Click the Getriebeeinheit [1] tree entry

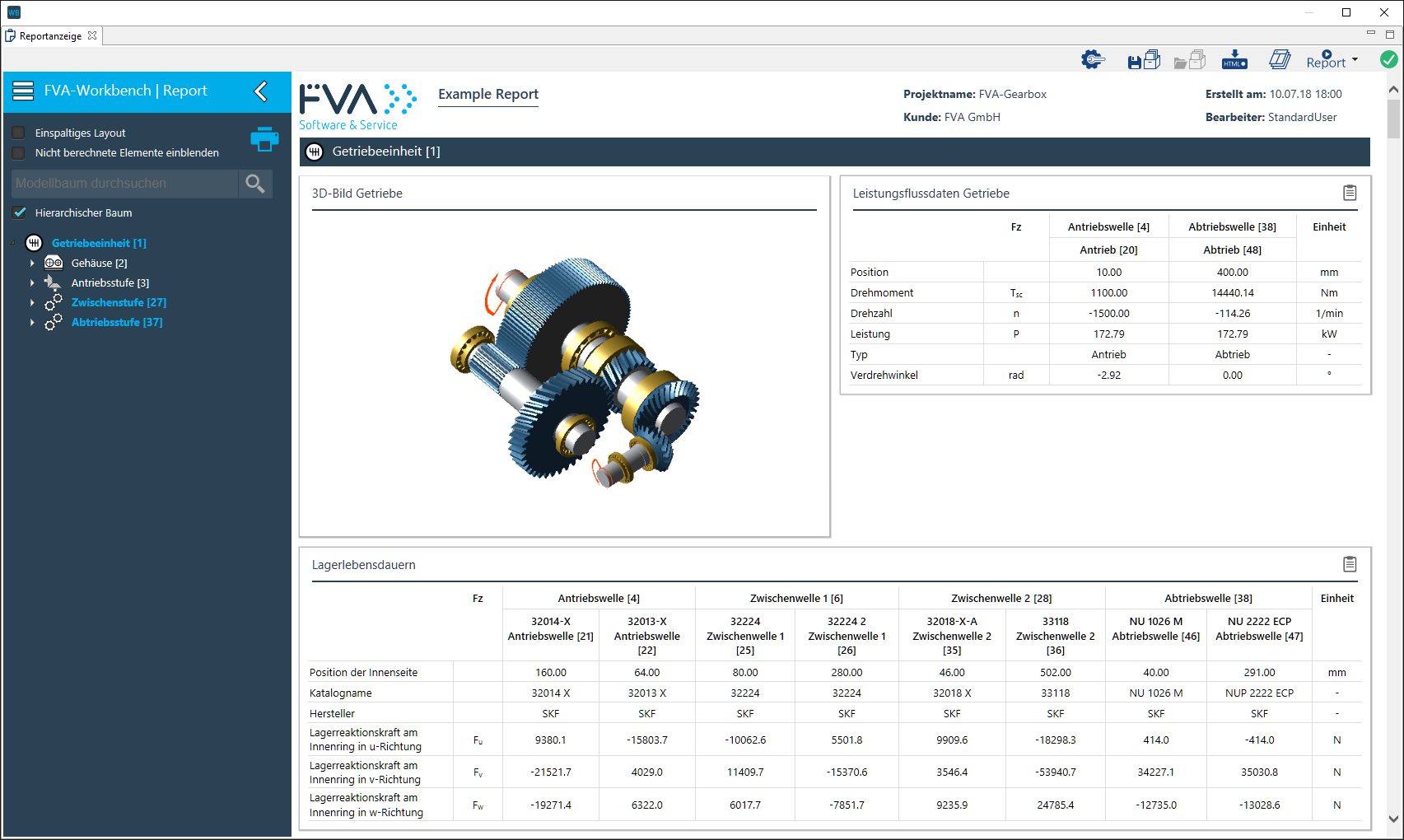coord(99,243)
